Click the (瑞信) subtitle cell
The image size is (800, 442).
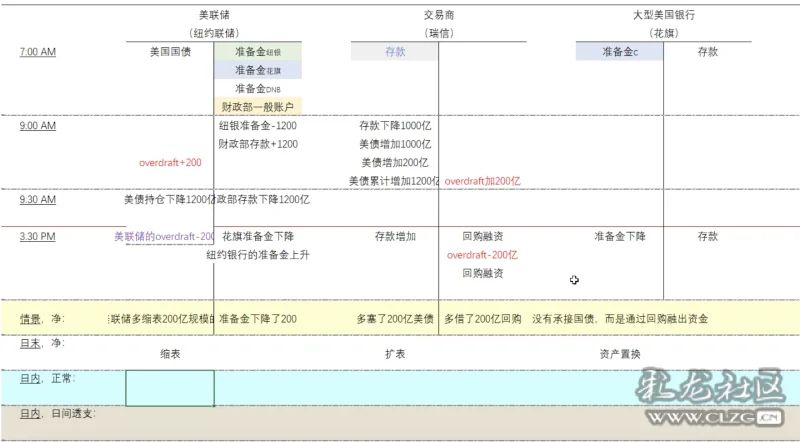[x=439, y=33]
